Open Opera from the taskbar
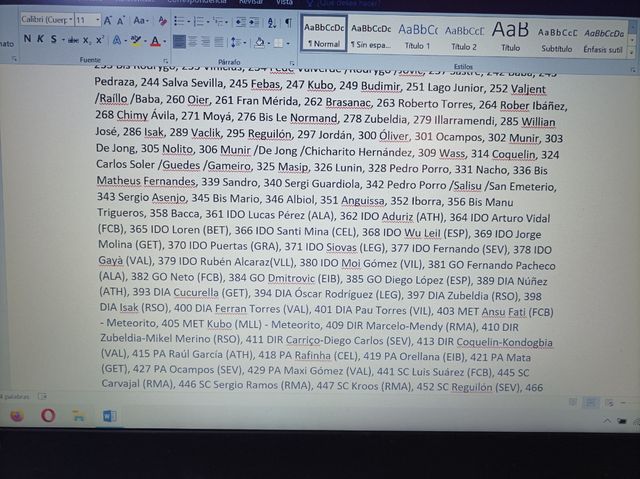This screenshot has height=479, width=640. coord(48,416)
